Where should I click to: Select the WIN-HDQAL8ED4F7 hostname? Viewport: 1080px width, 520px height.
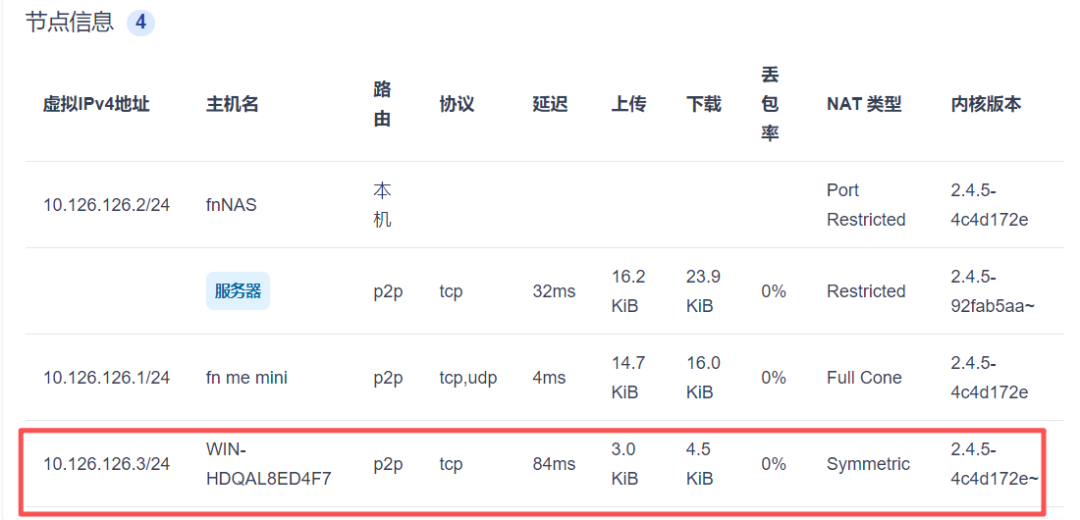click(x=268, y=464)
